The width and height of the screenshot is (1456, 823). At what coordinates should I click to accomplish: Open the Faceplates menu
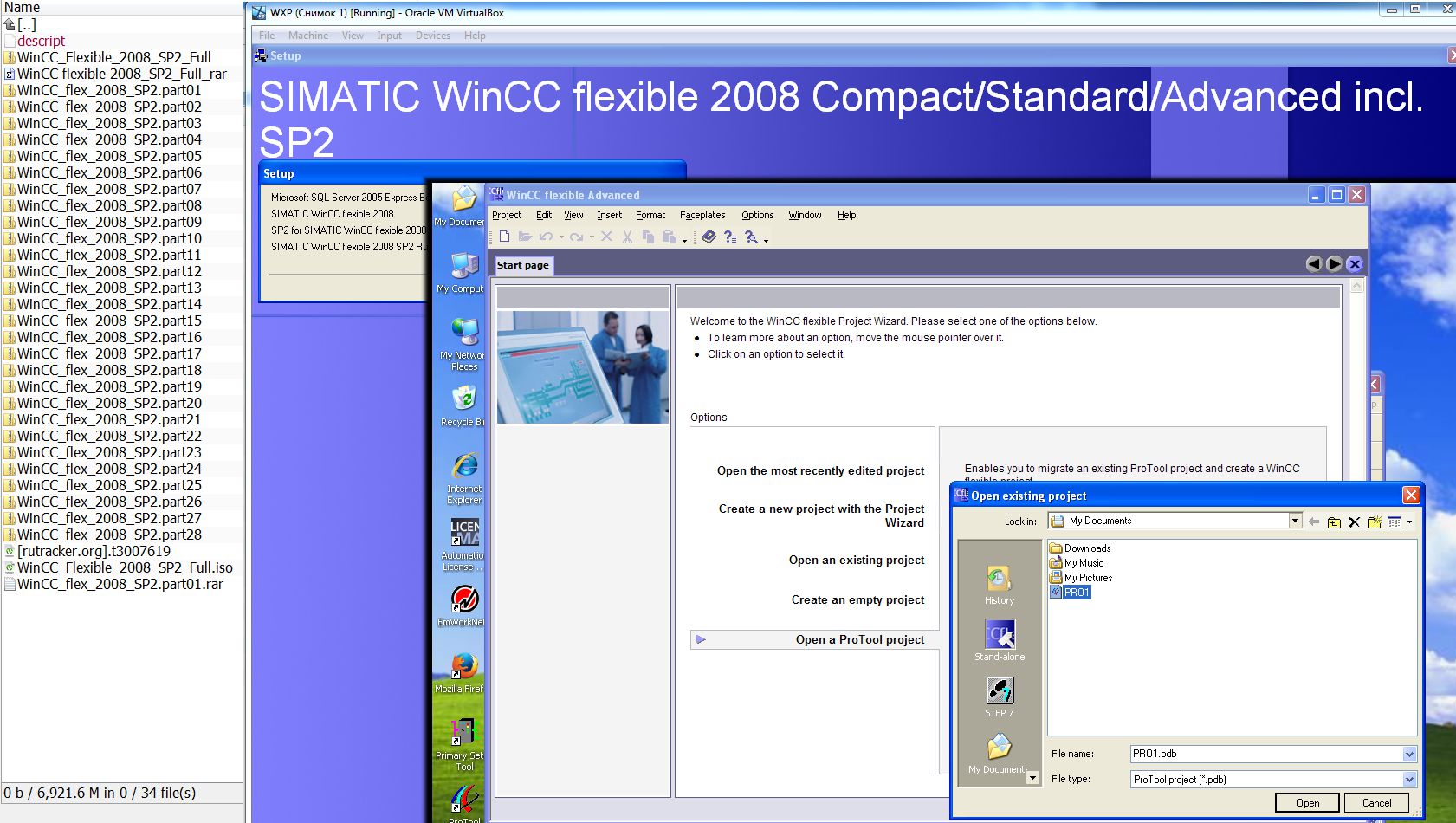tap(702, 215)
